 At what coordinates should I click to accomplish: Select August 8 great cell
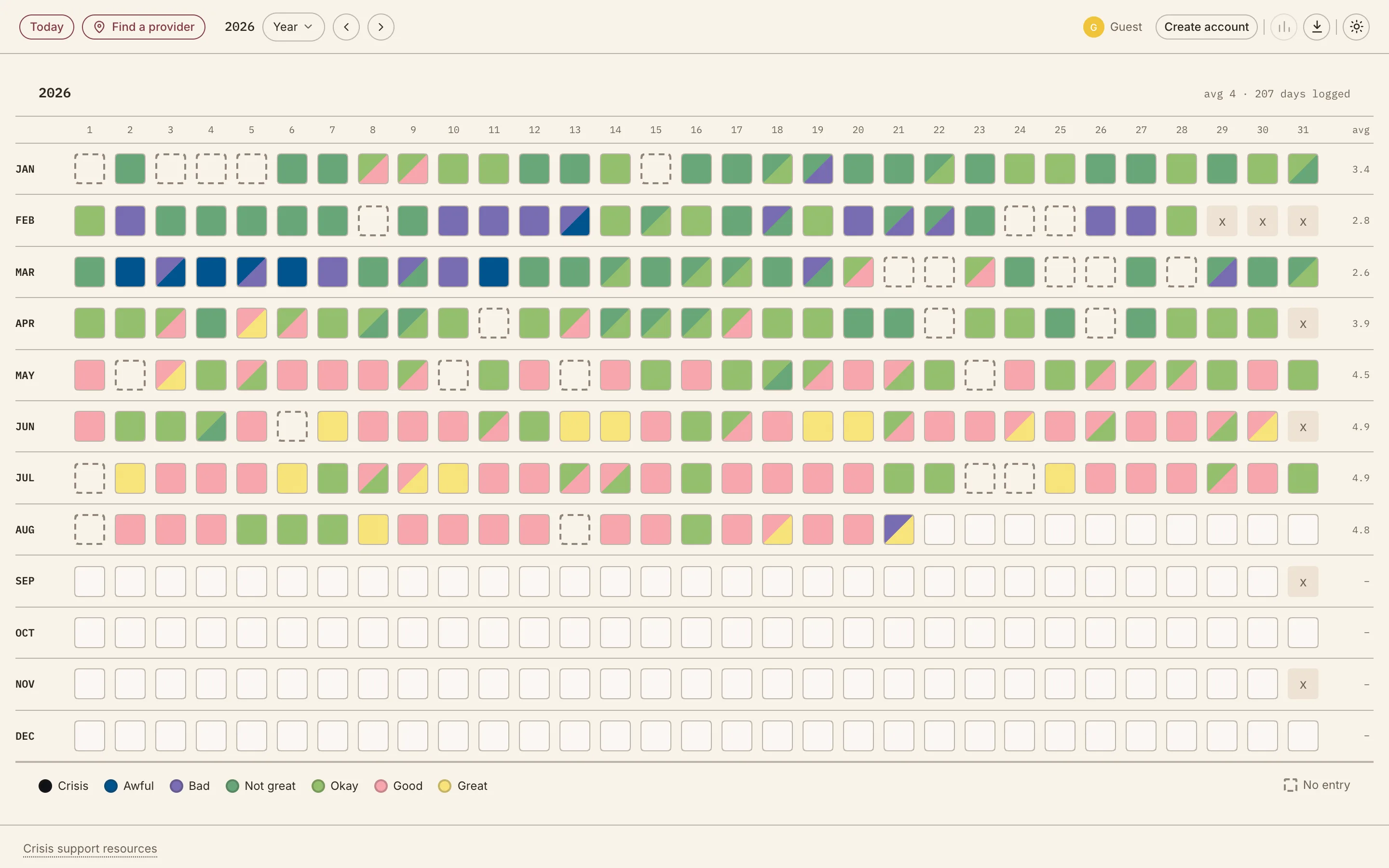373,529
